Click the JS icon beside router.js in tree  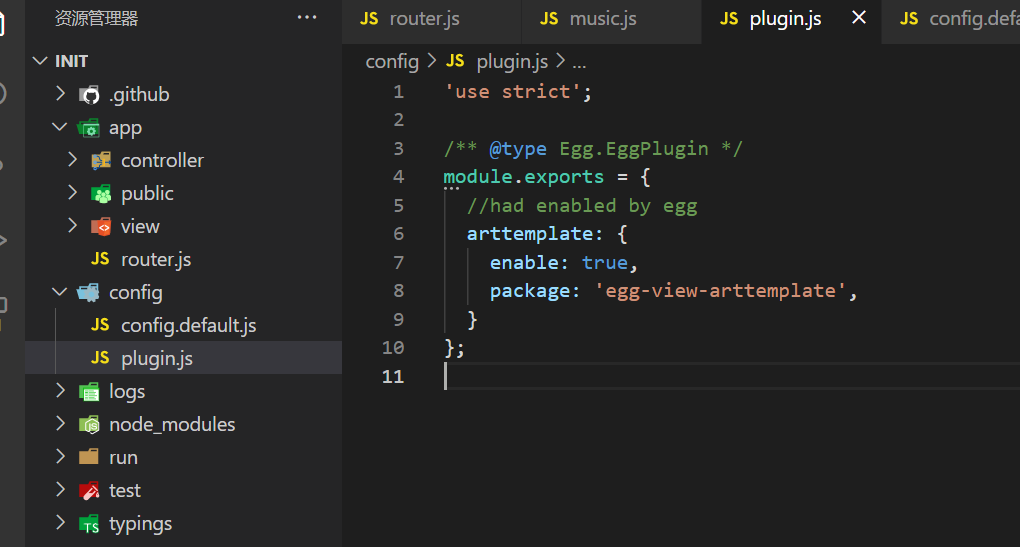[100, 260]
